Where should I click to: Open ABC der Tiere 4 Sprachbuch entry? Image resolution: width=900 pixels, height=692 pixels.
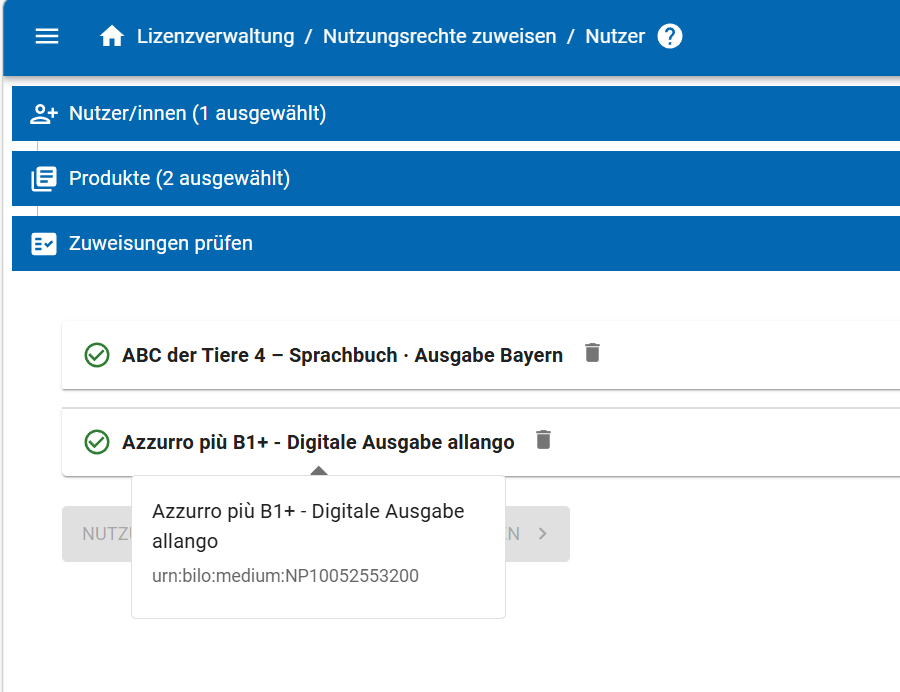(x=342, y=355)
